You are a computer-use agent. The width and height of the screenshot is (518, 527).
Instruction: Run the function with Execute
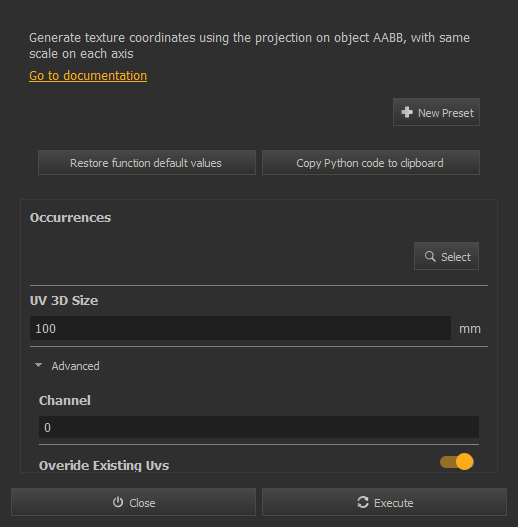(384, 502)
